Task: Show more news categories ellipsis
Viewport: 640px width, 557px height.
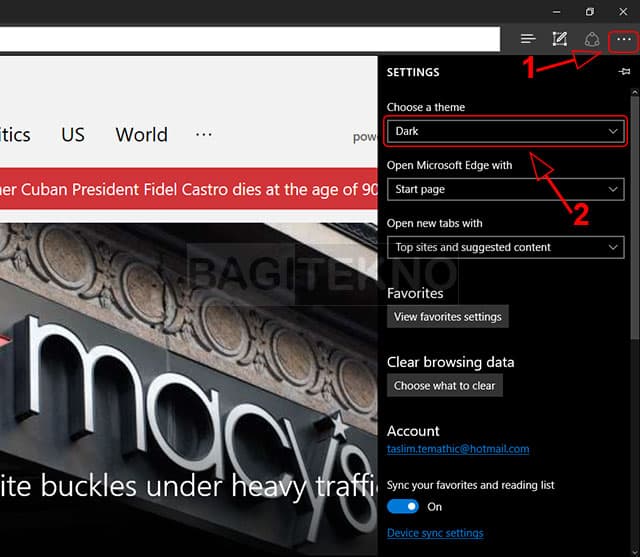Action: click(x=203, y=134)
